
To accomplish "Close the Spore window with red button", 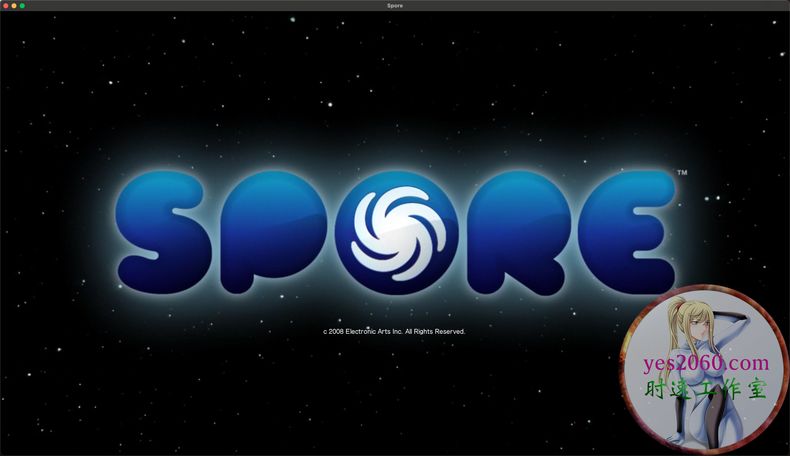I will (6, 6).
